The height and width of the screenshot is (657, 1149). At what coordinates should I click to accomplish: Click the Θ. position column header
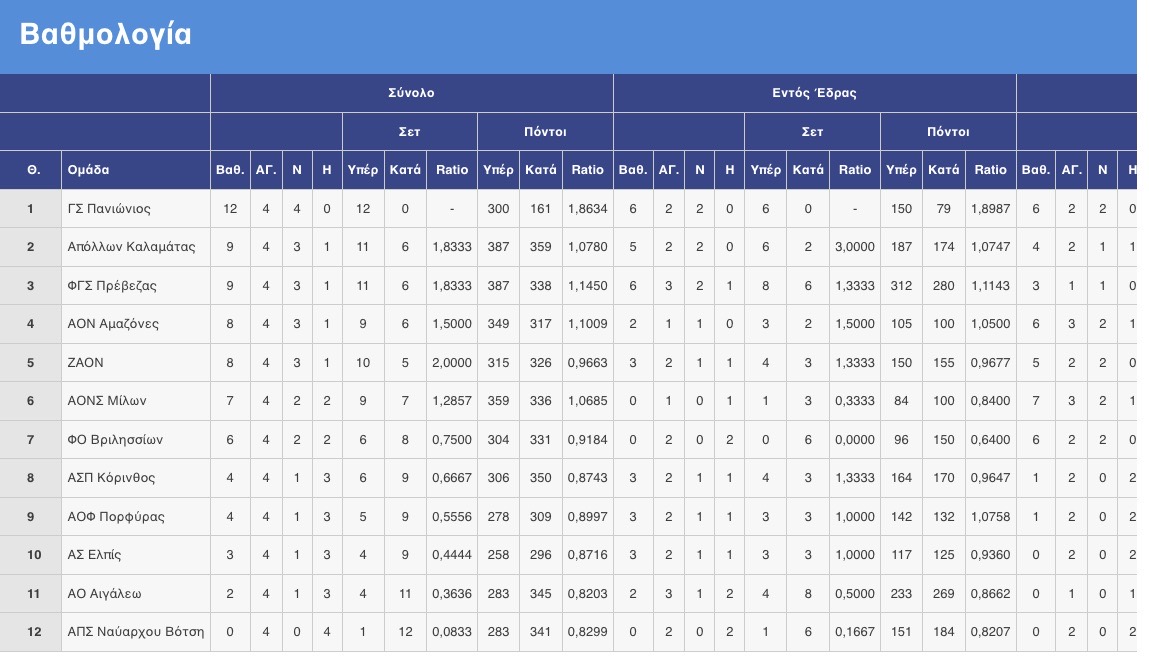[33, 170]
